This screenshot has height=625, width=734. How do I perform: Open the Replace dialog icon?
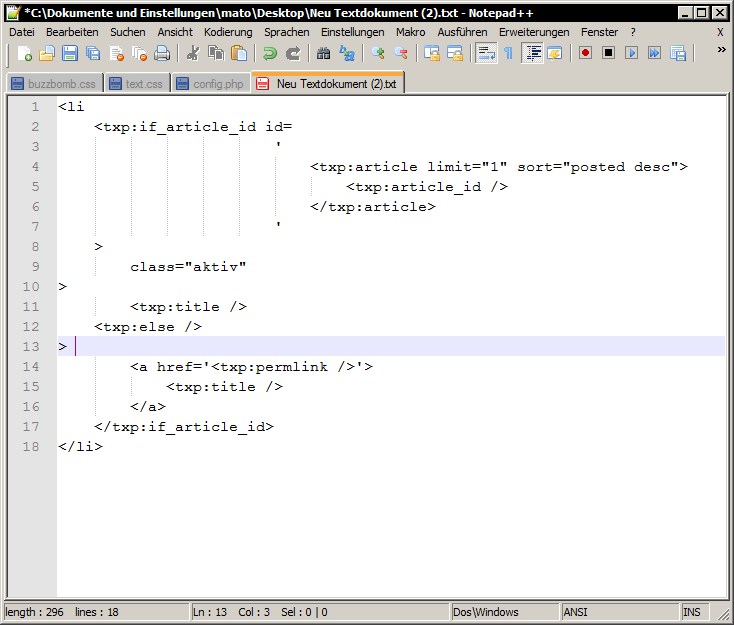point(347,53)
